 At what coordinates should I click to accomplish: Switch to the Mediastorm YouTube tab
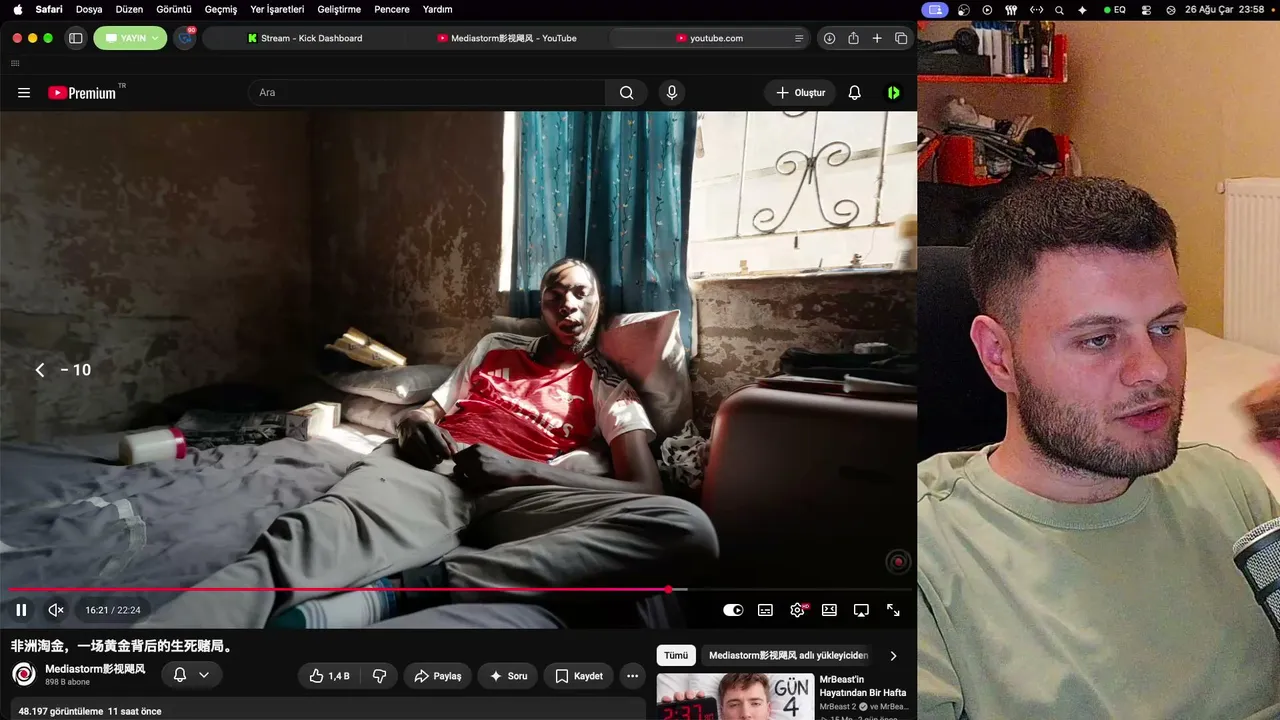click(x=507, y=38)
